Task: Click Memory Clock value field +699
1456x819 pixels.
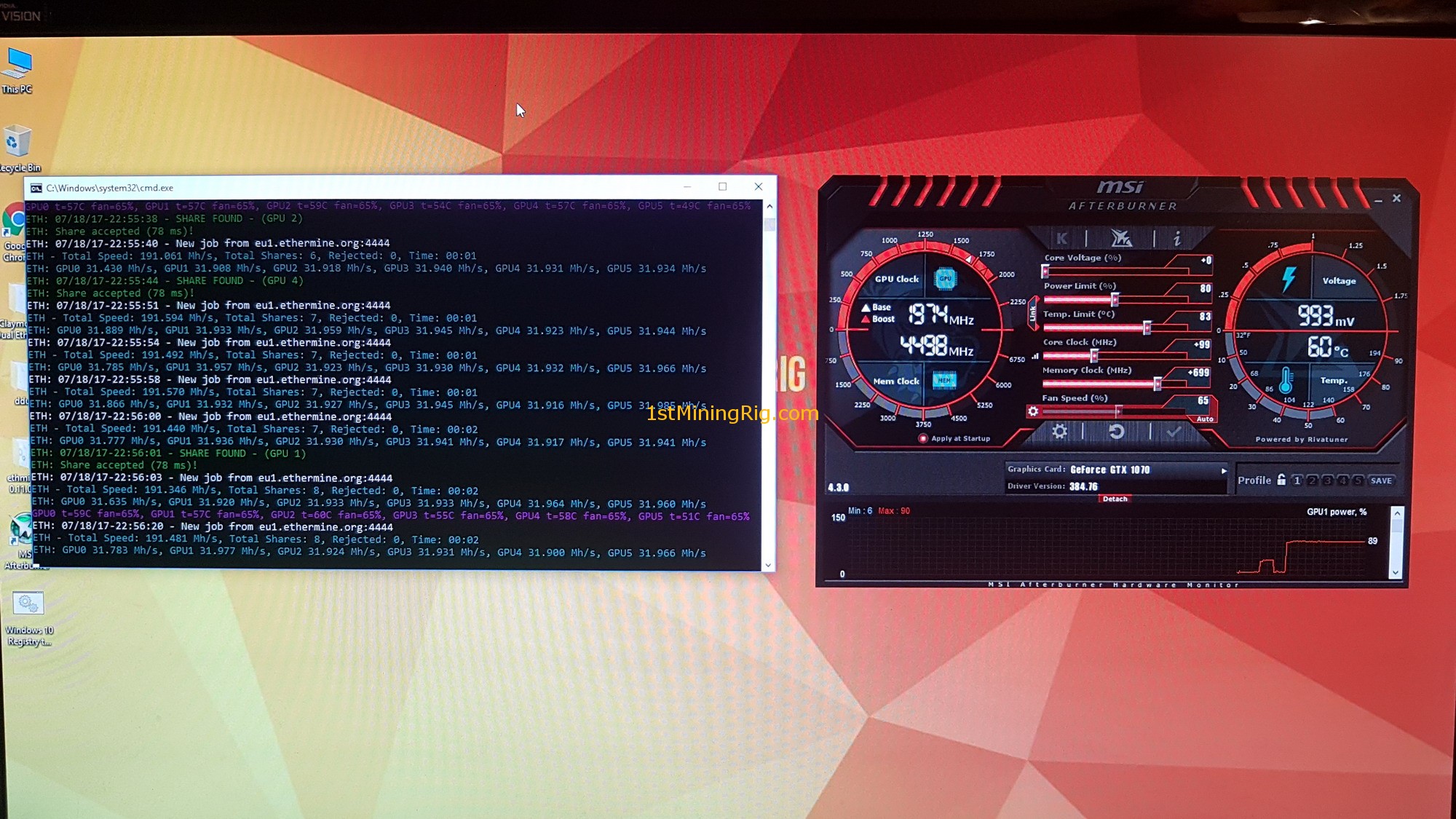Action: click(1198, 372)
